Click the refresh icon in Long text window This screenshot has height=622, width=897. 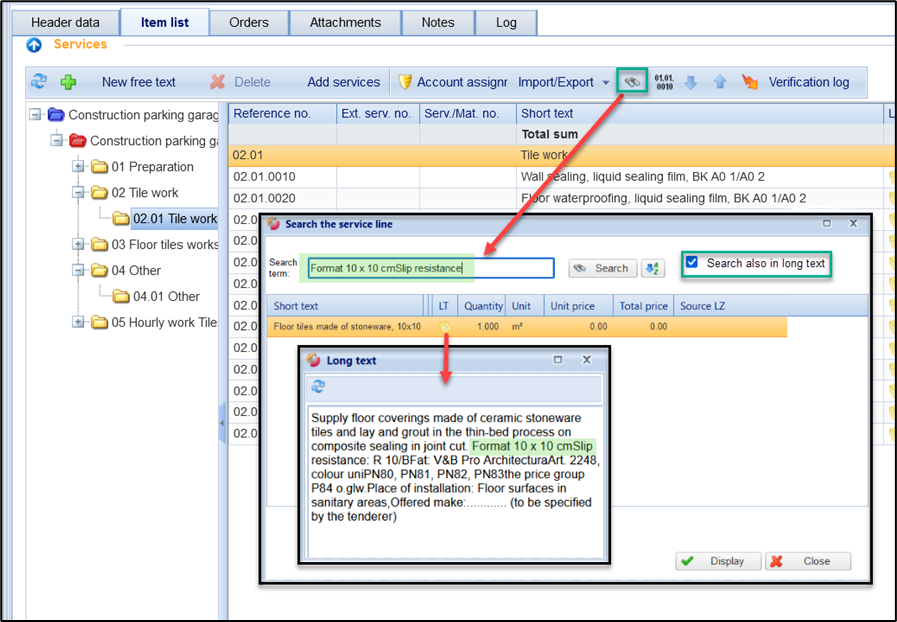(318, 387)
